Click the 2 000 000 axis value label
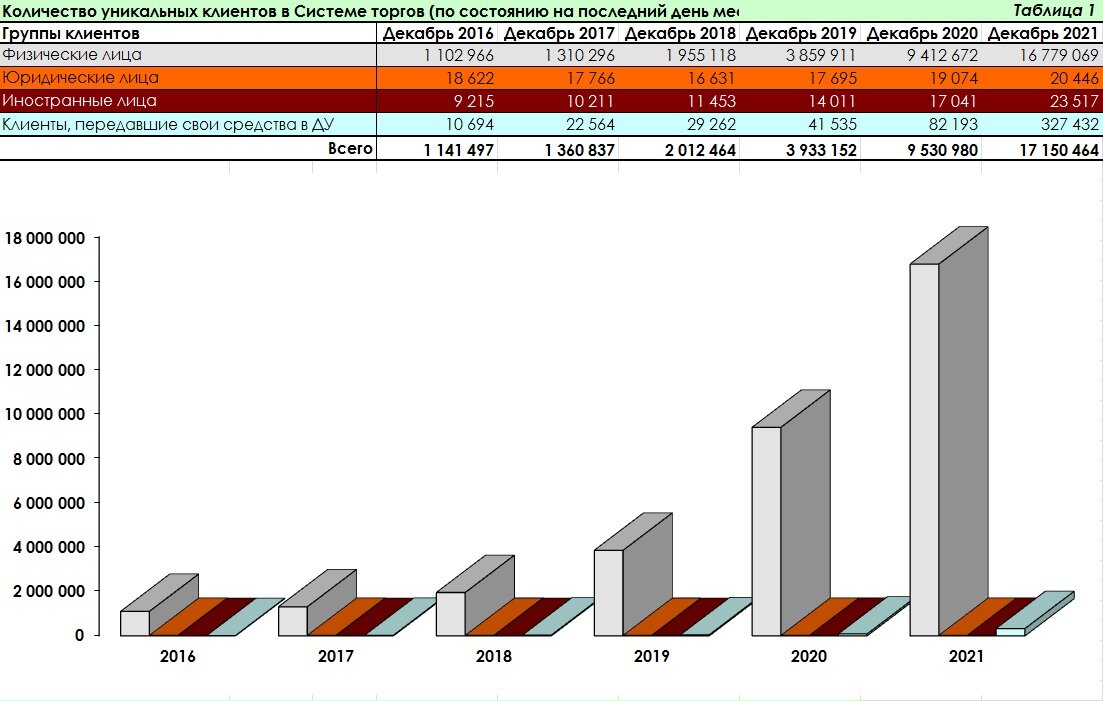The width and height of the screenshot is (1103, 701). 49,591
